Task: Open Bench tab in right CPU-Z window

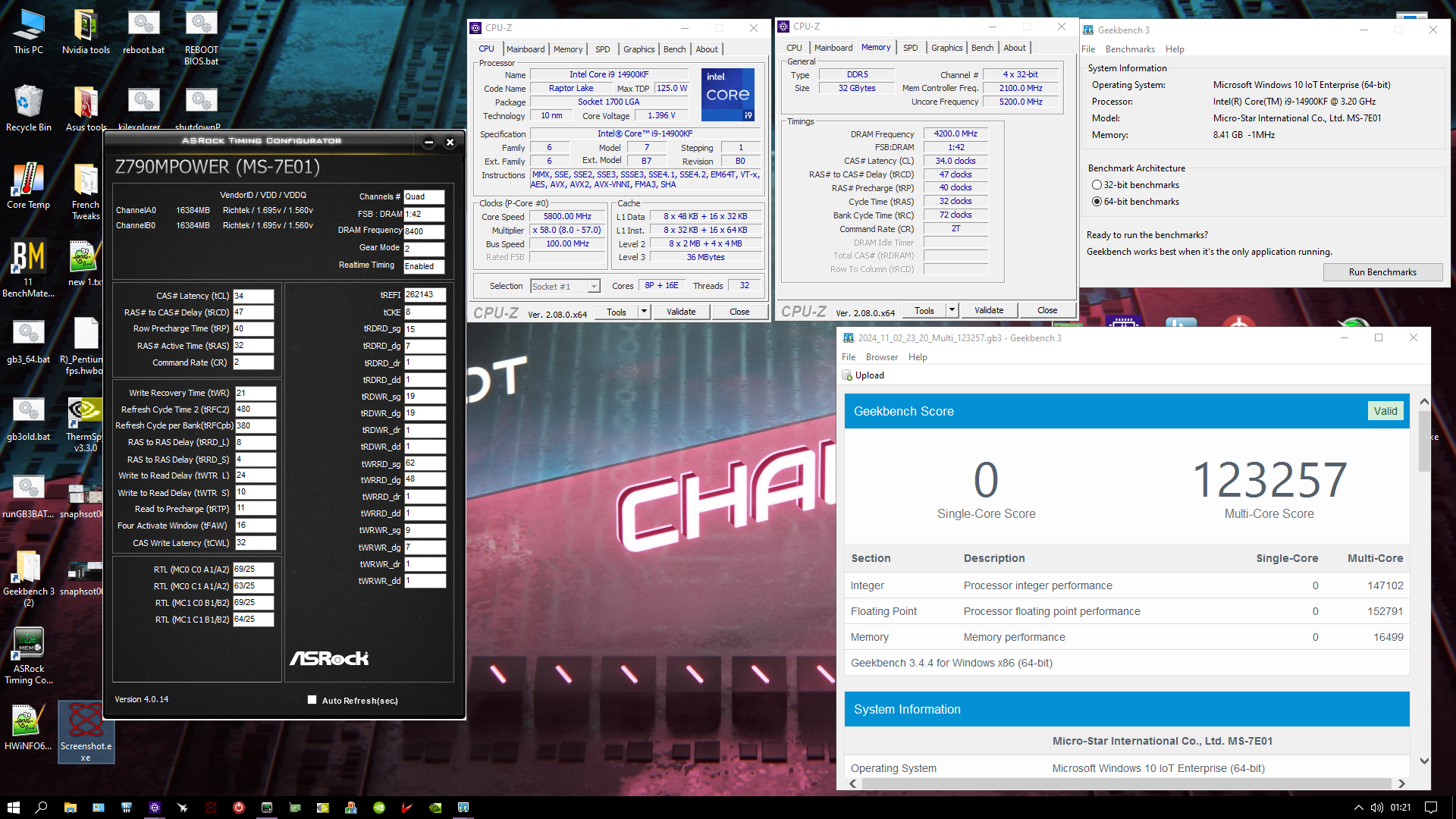Action: point(982,48)
